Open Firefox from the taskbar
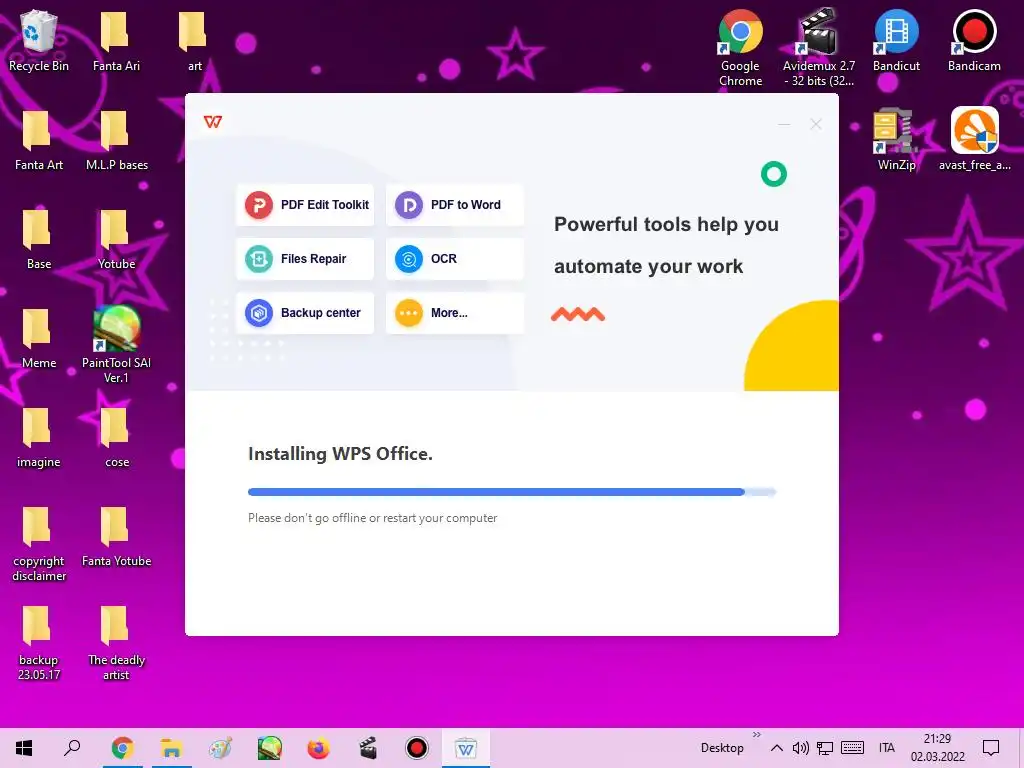 coord(319,748)
